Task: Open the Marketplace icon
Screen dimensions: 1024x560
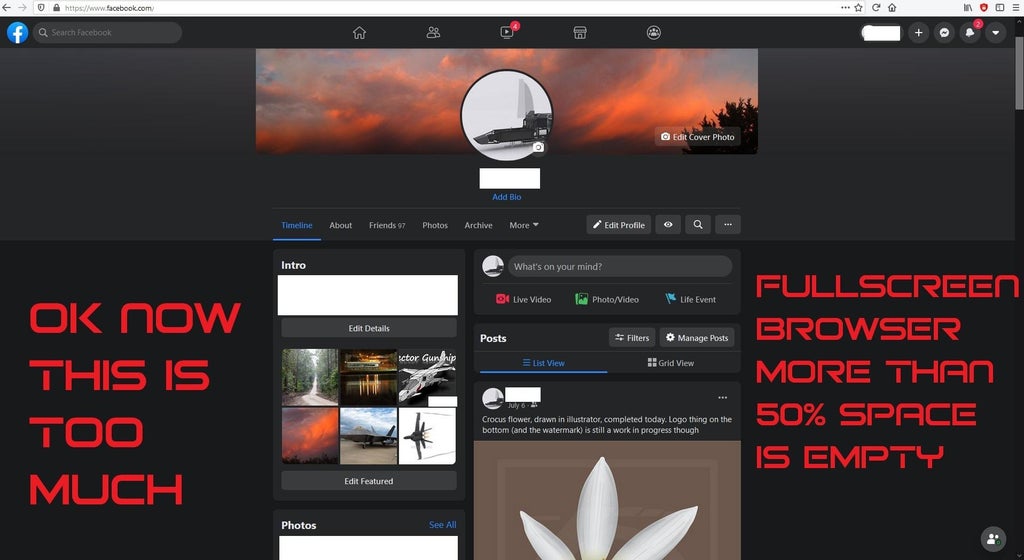Action: tap(580, 33)
